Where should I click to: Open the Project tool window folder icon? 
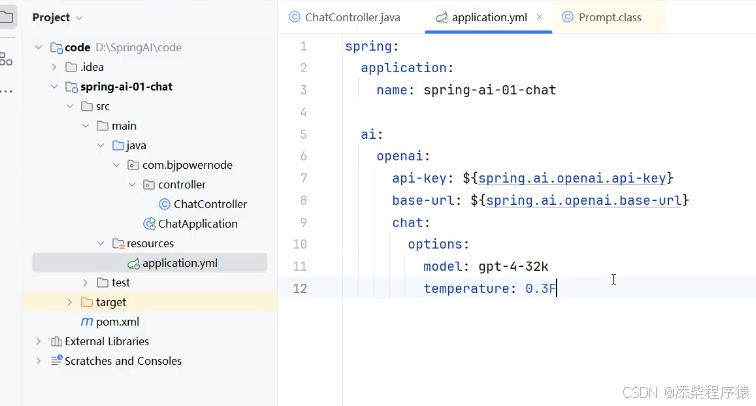pyautogui.click(x=7, y=17)
